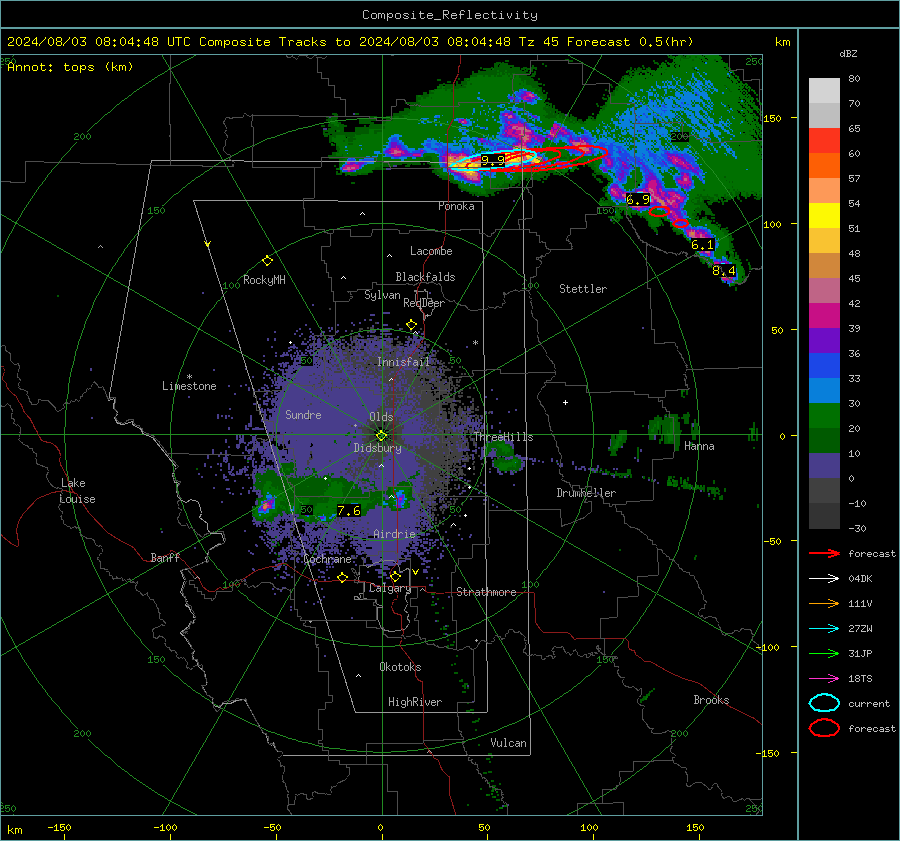Pick the slate purple 10 dBZ swatch
The image size is (900, 841).
tap(824, 466)
